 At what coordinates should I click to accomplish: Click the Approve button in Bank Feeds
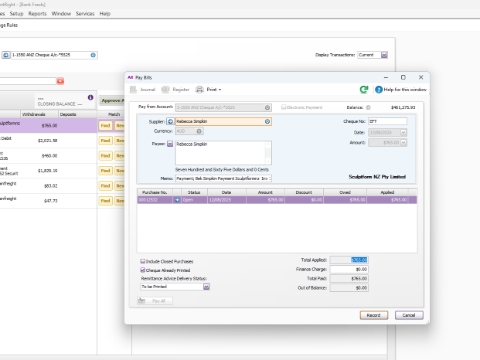click(112, 101)
